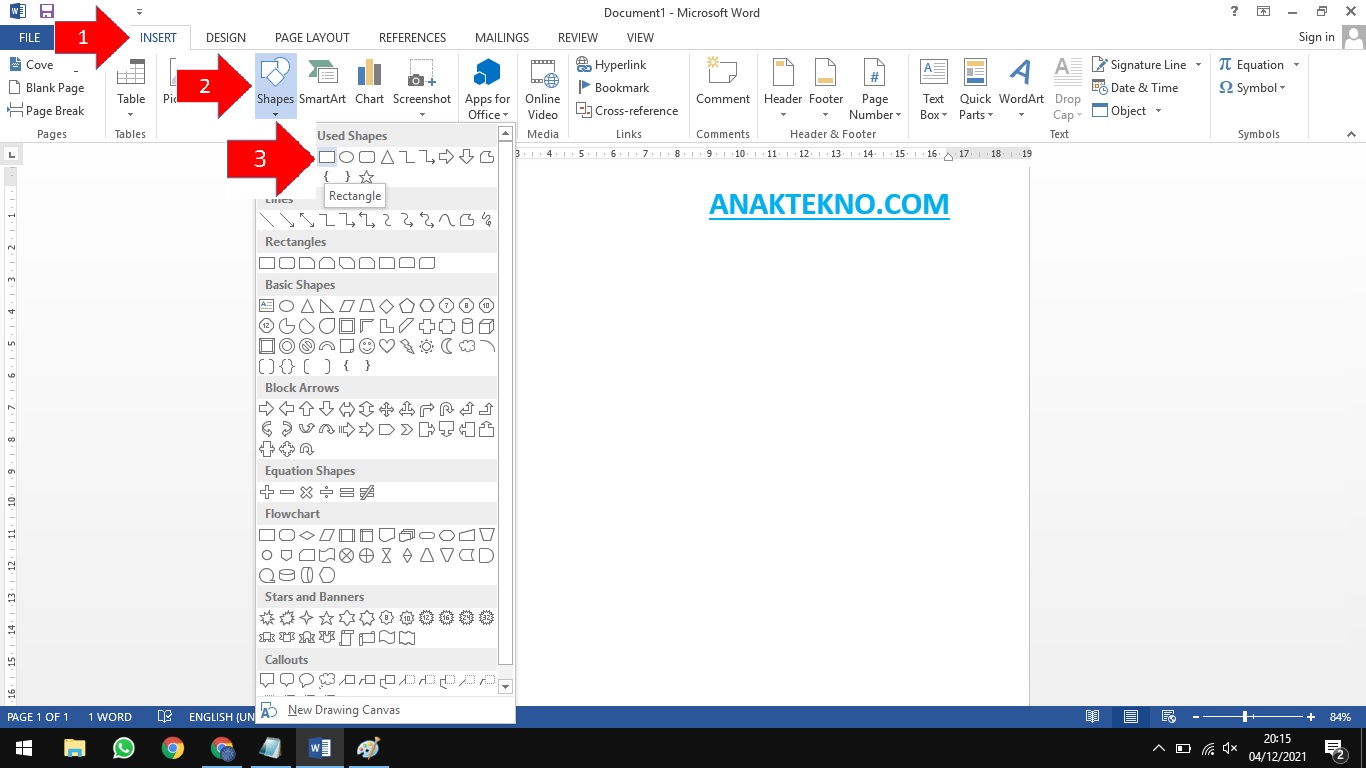Select the cube shape
Screen dimensions: 1366x768
487,326
